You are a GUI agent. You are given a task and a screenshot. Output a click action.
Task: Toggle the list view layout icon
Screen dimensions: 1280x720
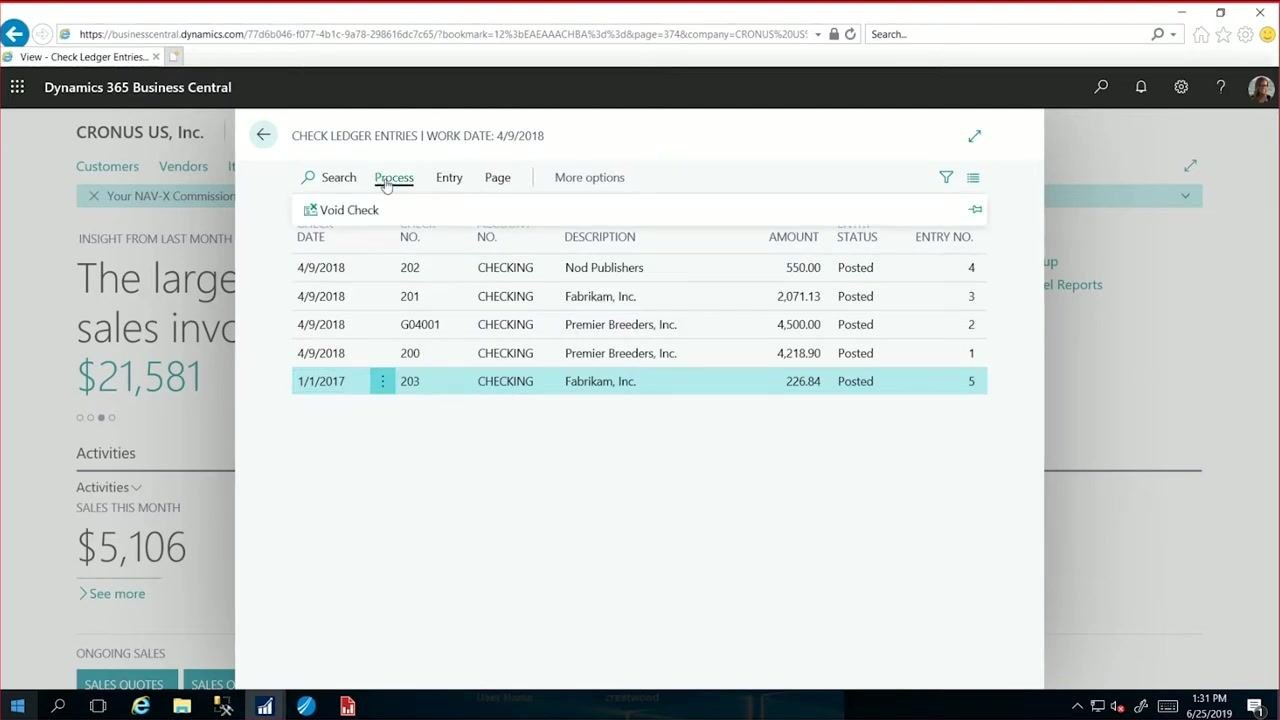pos(973,178)
